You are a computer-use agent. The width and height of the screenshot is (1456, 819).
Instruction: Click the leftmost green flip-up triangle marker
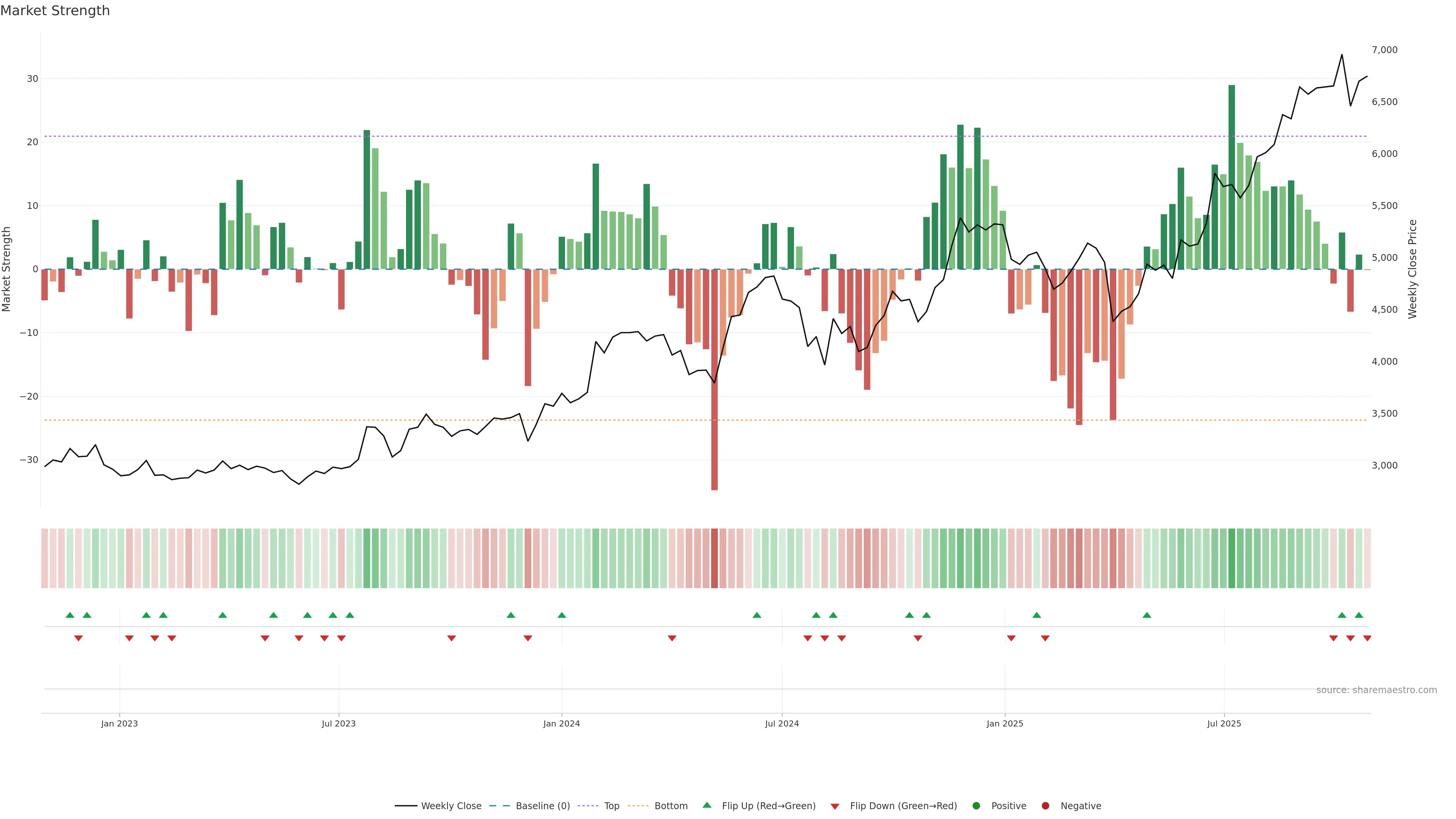(70, 615)
